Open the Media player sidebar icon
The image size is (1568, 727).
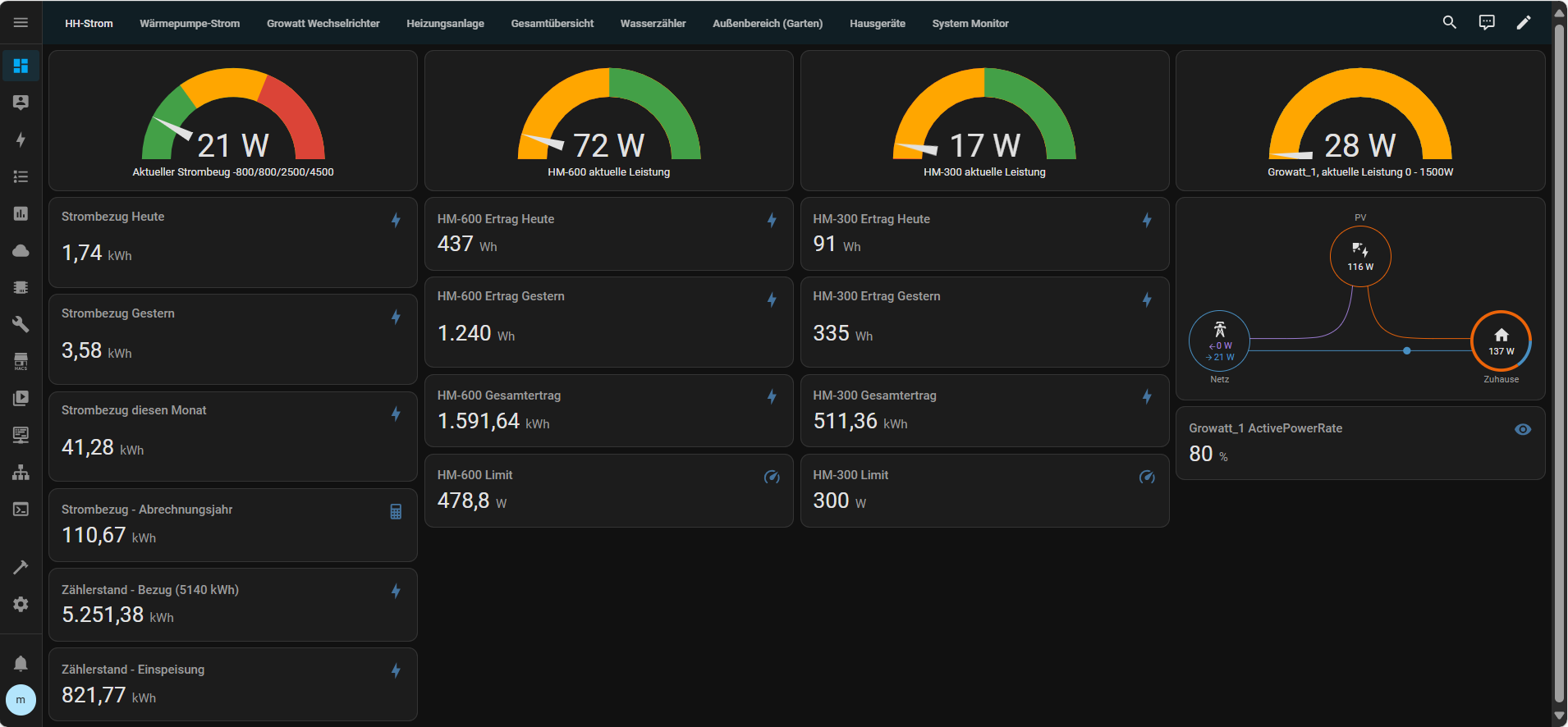click(x=21, y=398)
